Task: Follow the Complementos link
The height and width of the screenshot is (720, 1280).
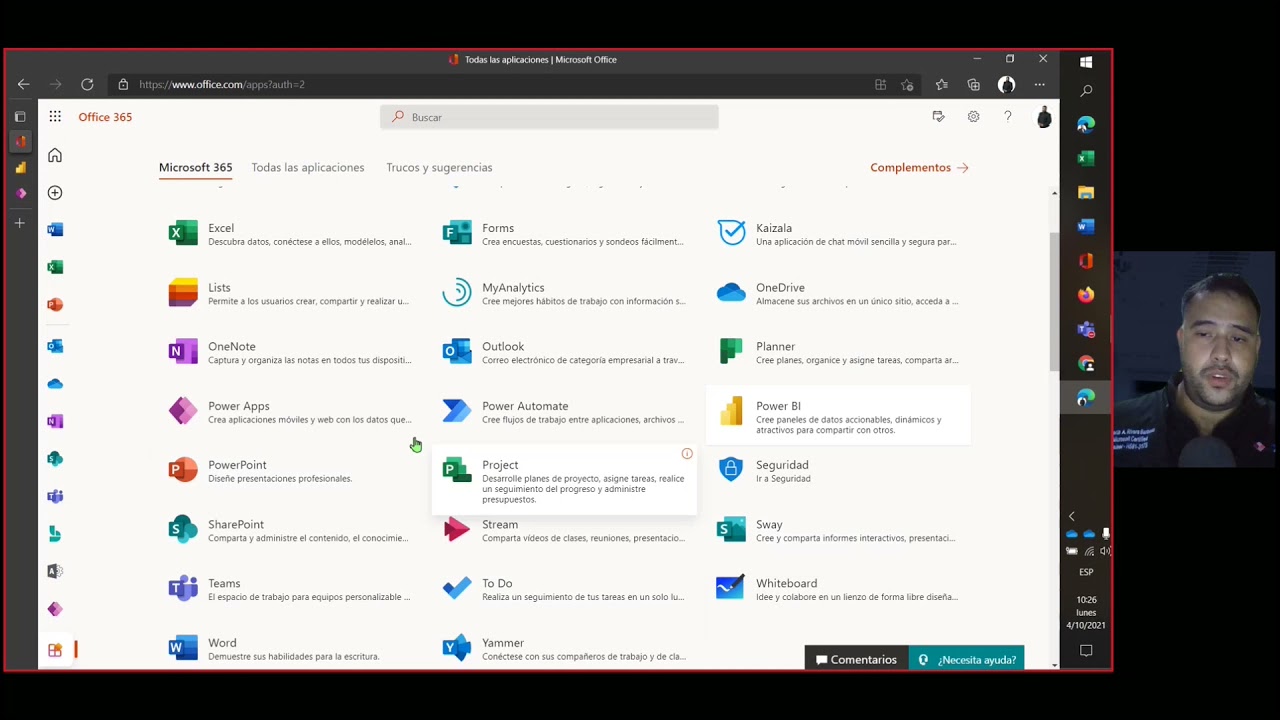Action: 919,167
